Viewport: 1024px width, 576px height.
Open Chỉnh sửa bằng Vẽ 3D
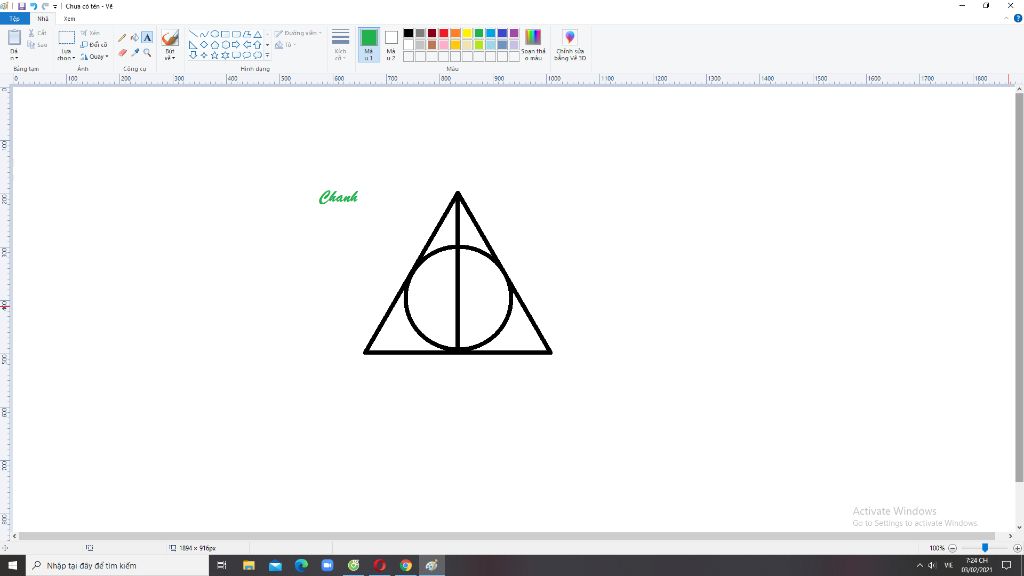(x=570, y=46)
